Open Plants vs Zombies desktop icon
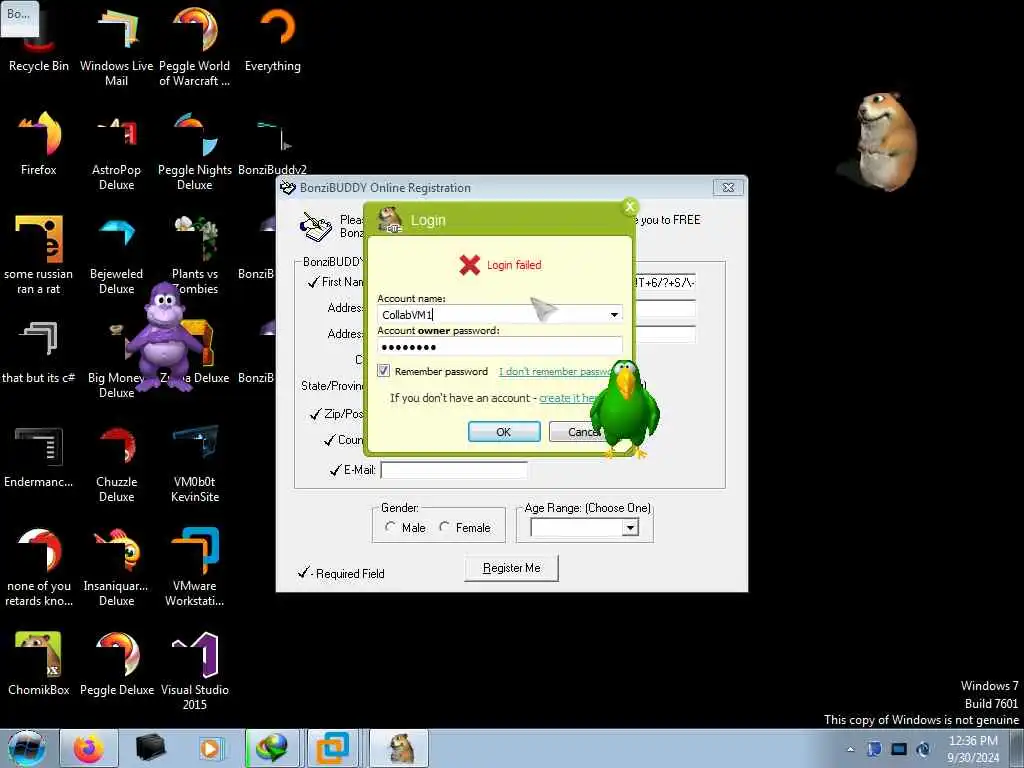Screen dimensions: 1024x768 pos(195,255)
